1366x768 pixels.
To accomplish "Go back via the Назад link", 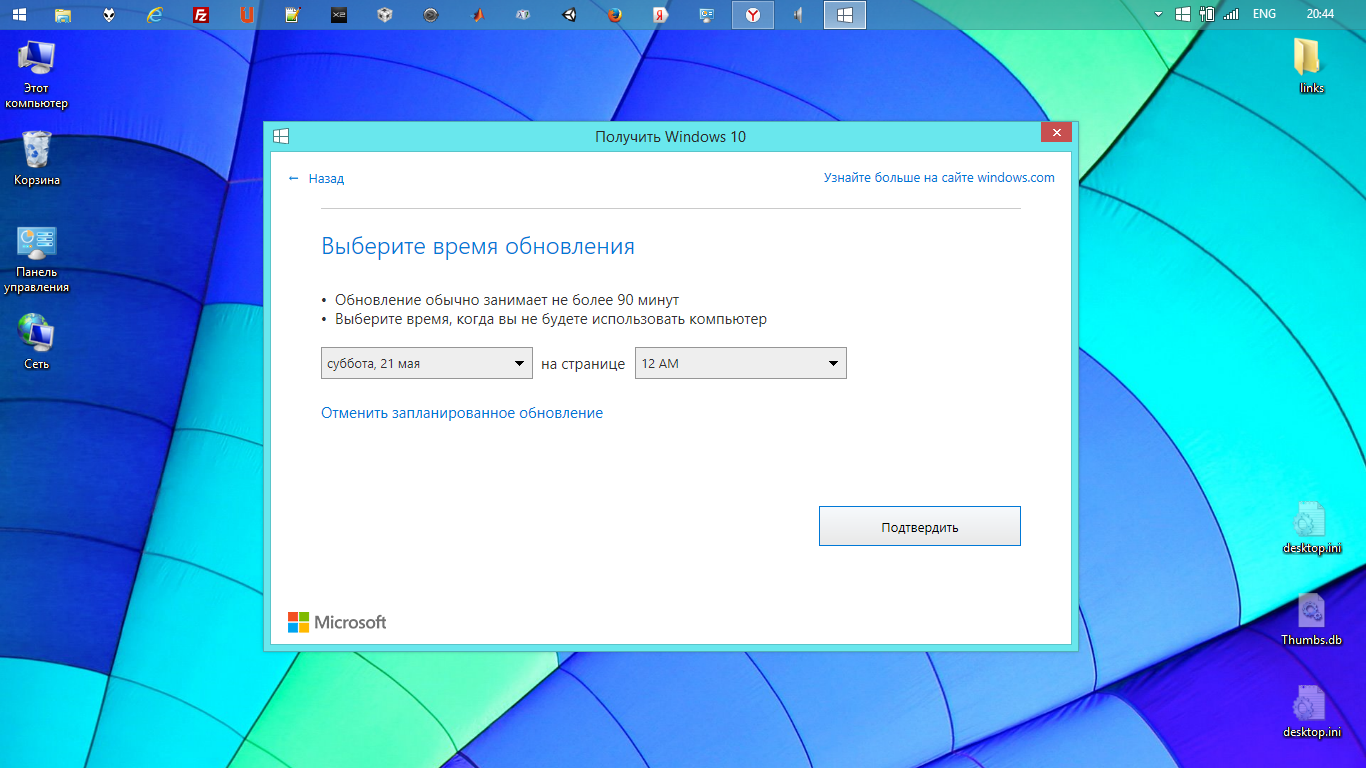I will pyautogui.click(x=316, y=178).
